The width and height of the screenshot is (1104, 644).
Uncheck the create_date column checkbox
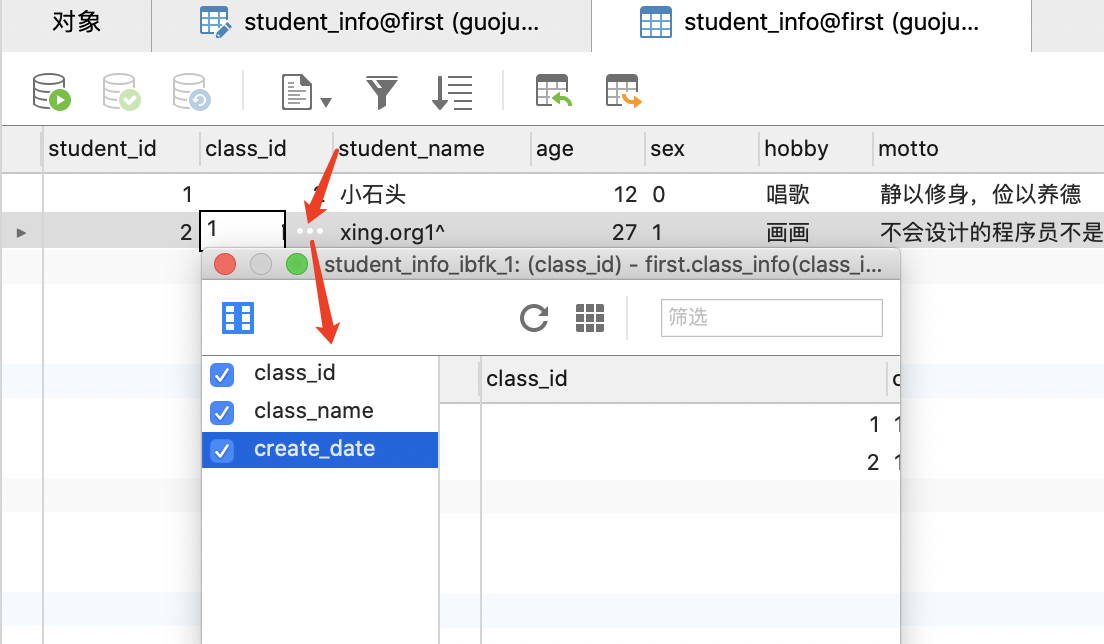click(222, 450)
